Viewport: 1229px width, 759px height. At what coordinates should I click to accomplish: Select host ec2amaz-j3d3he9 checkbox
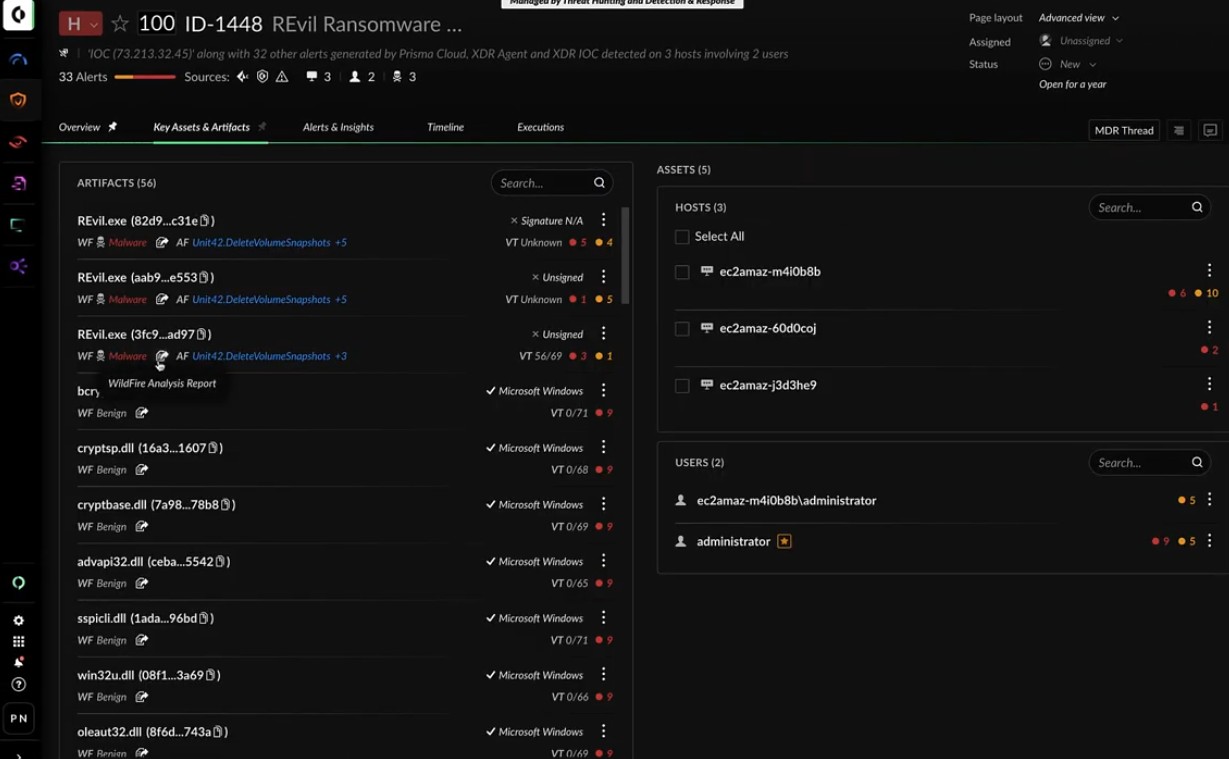pos(682,386)
